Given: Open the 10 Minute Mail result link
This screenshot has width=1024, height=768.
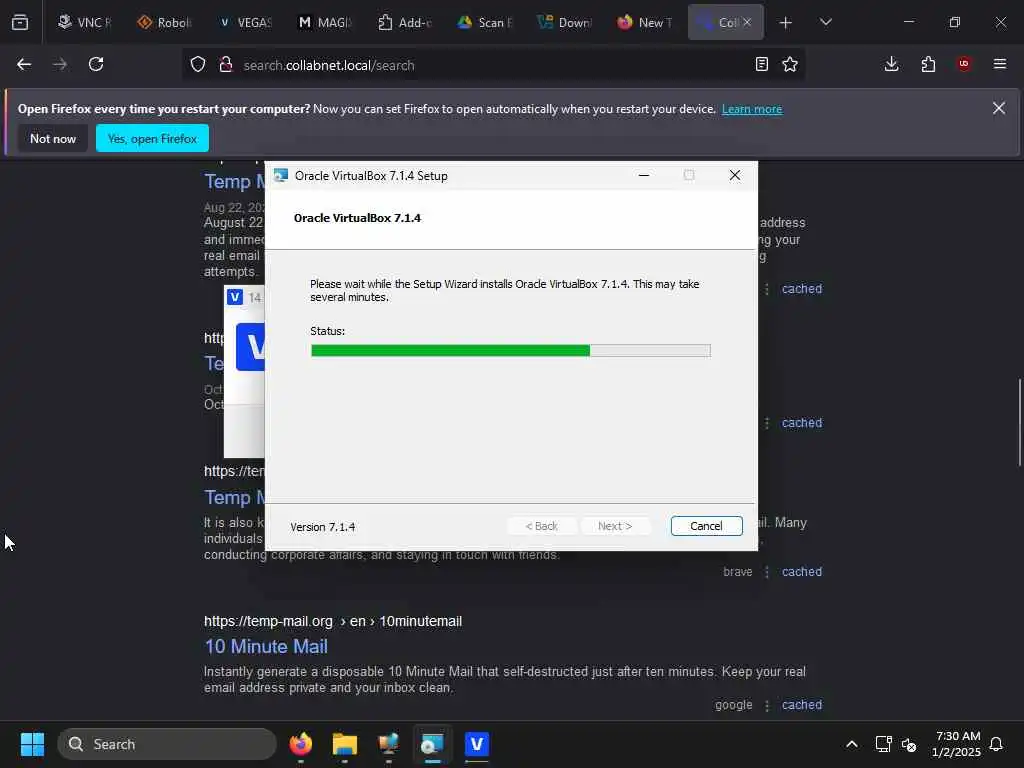Looking at the screenshot, I should 266,647.
